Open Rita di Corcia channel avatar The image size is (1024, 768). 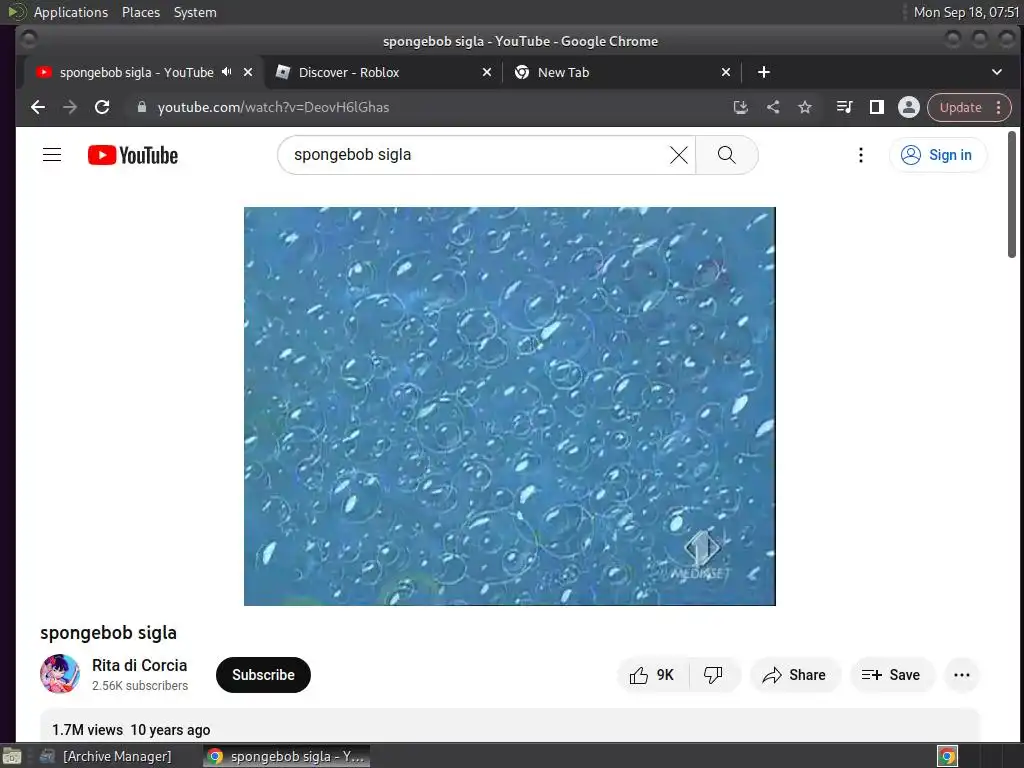pyautogui.click(x=60, y=674)
